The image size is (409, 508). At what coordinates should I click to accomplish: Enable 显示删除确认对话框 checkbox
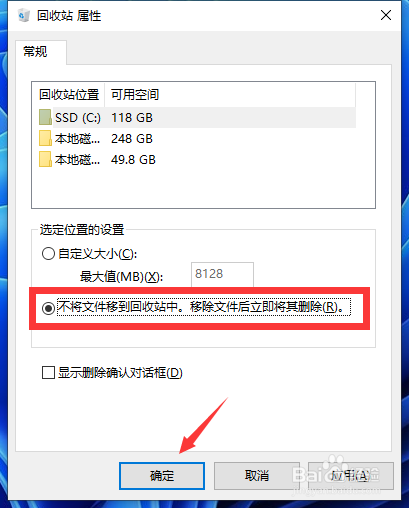pyautogui.click(x=48, y=373)
